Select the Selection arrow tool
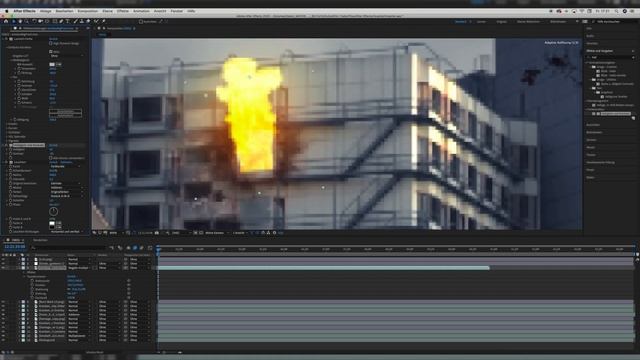This screenshot has width=640, height=360. pyautogui.click(x=13, y=21)
